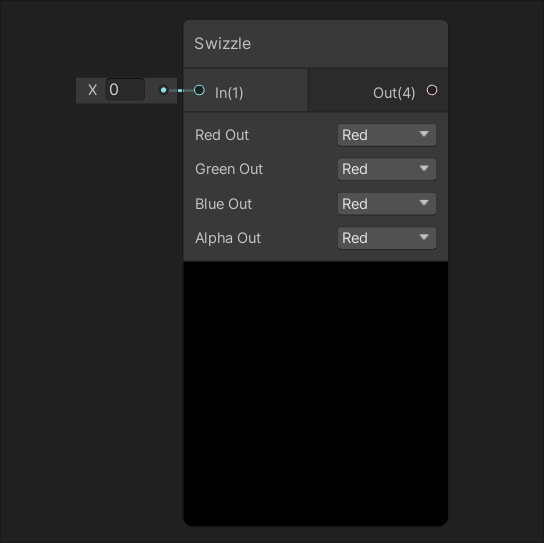Open the Blue Out channel dropdown
This screenshot has width=544, height=543.
click(x=387, y=204)
